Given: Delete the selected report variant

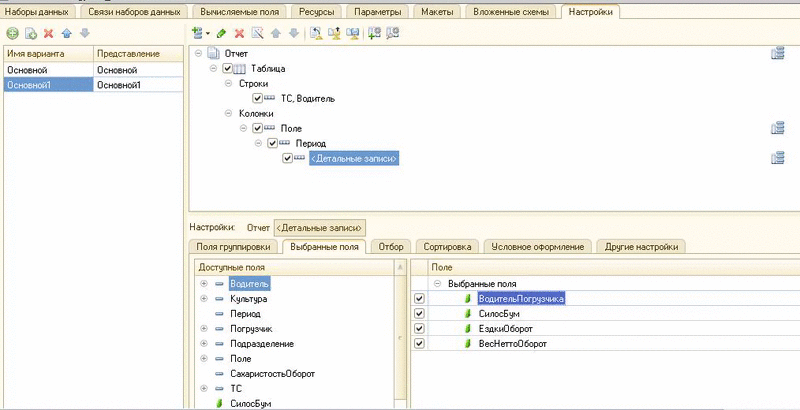Looking at the screenshot, I should point(48,34).
